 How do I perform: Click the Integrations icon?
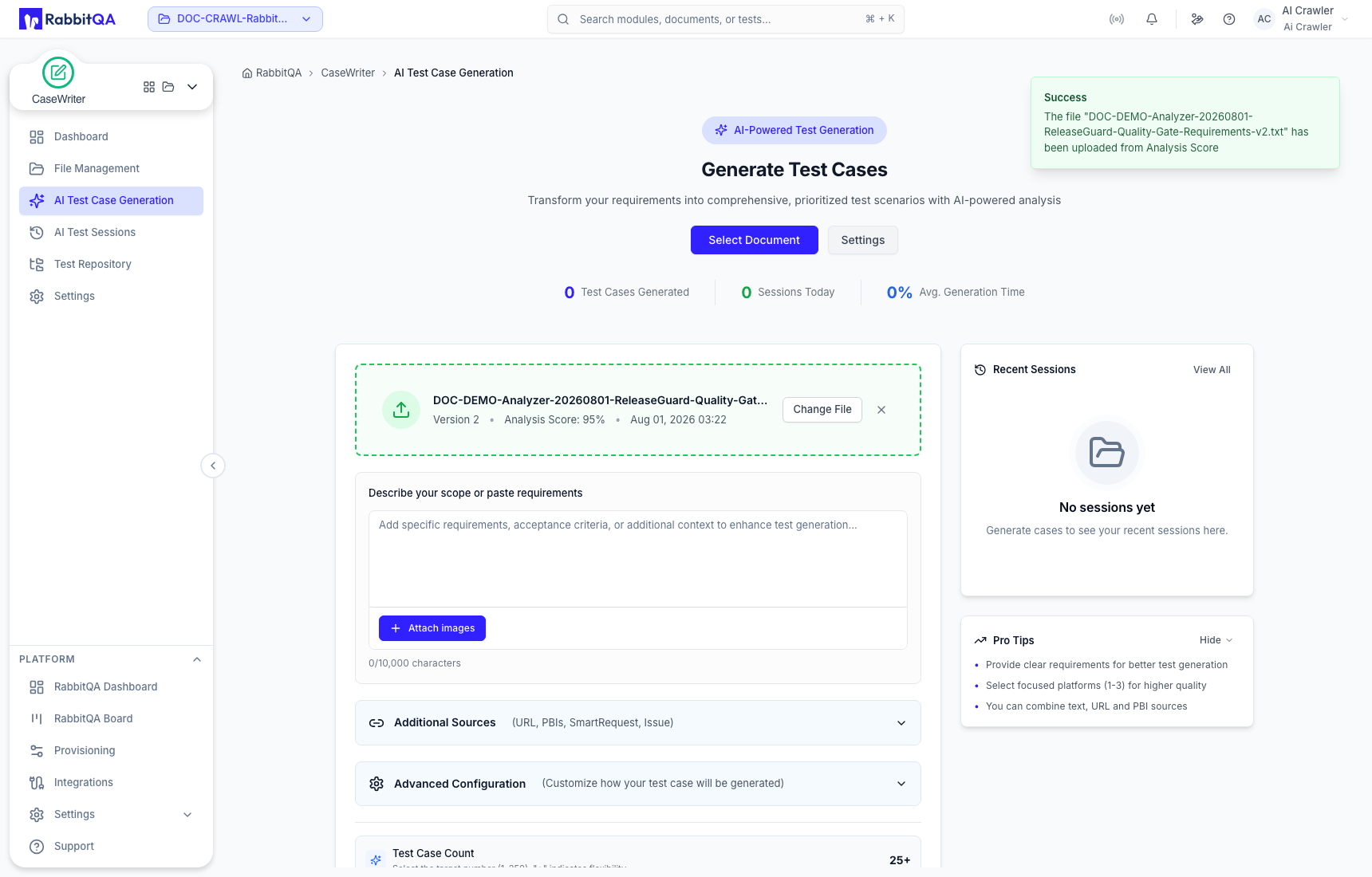click(x=37, y=783)
